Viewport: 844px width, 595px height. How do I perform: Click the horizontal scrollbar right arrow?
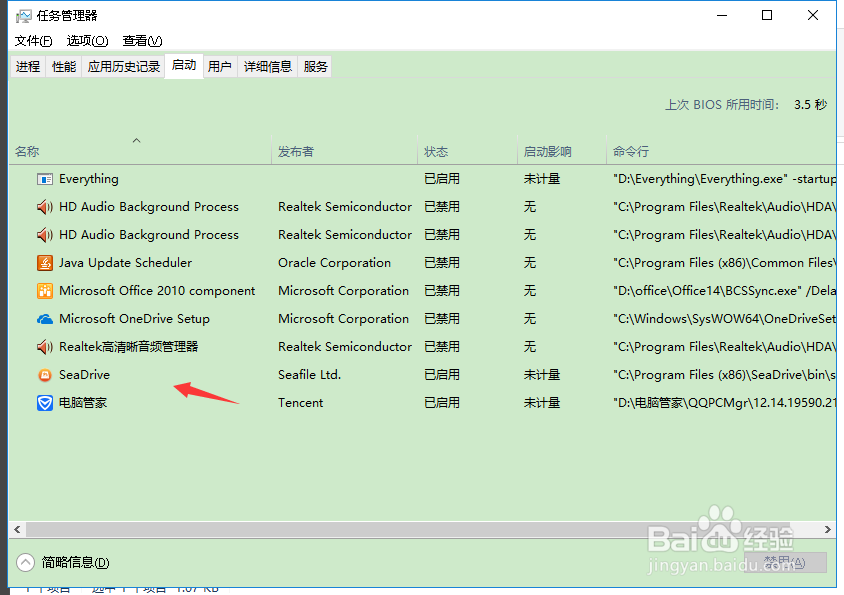(828, 530)
